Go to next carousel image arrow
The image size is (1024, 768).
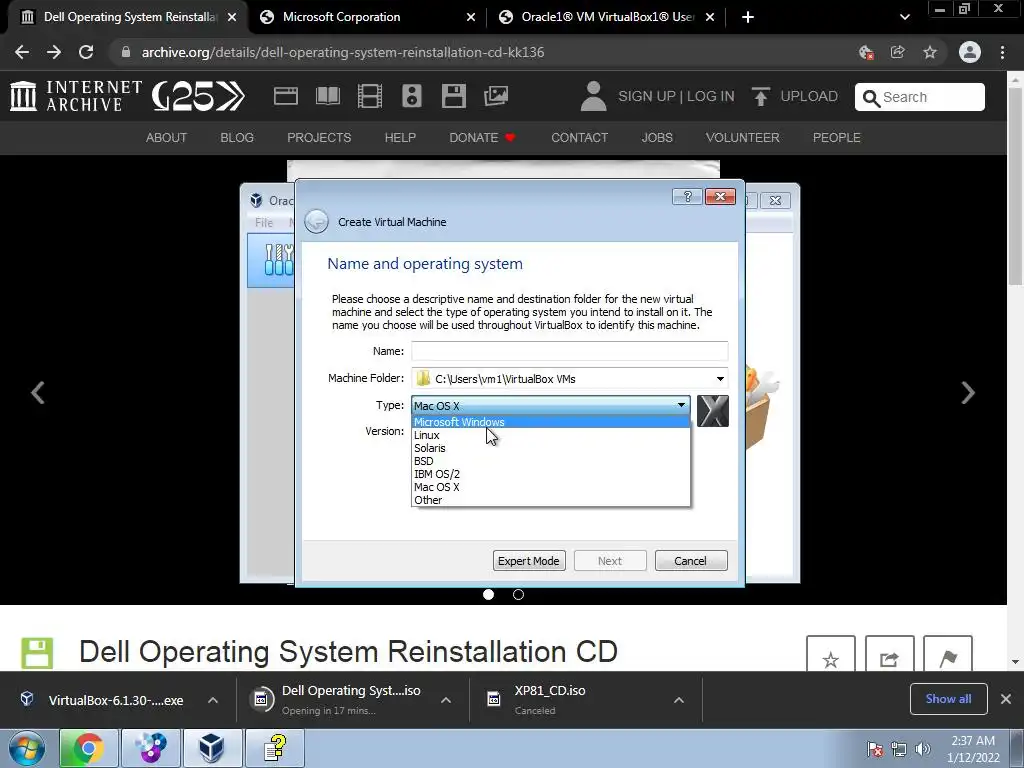point(968,392)
